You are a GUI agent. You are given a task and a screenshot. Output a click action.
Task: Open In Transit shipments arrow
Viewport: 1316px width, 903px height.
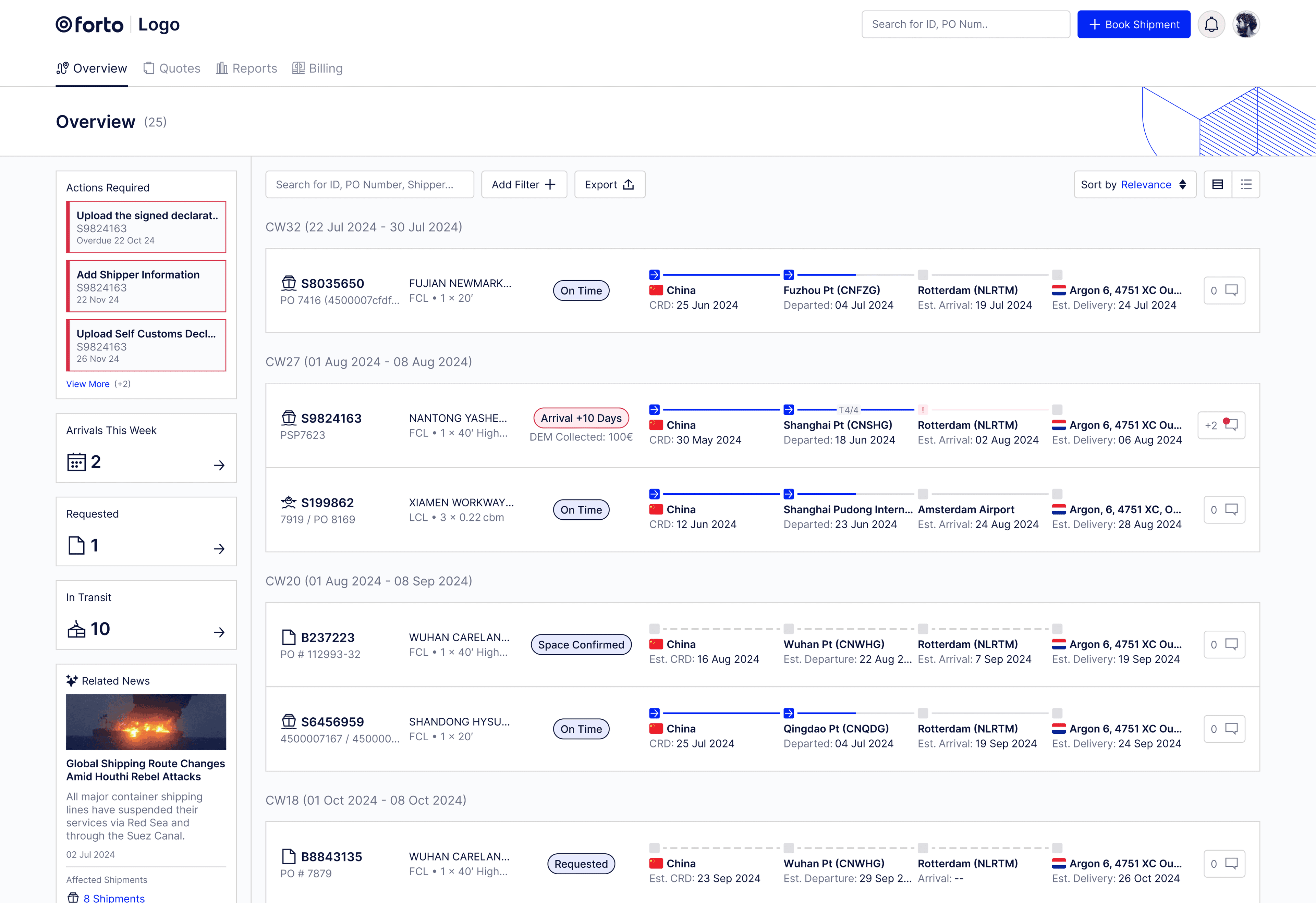[219, 632]
